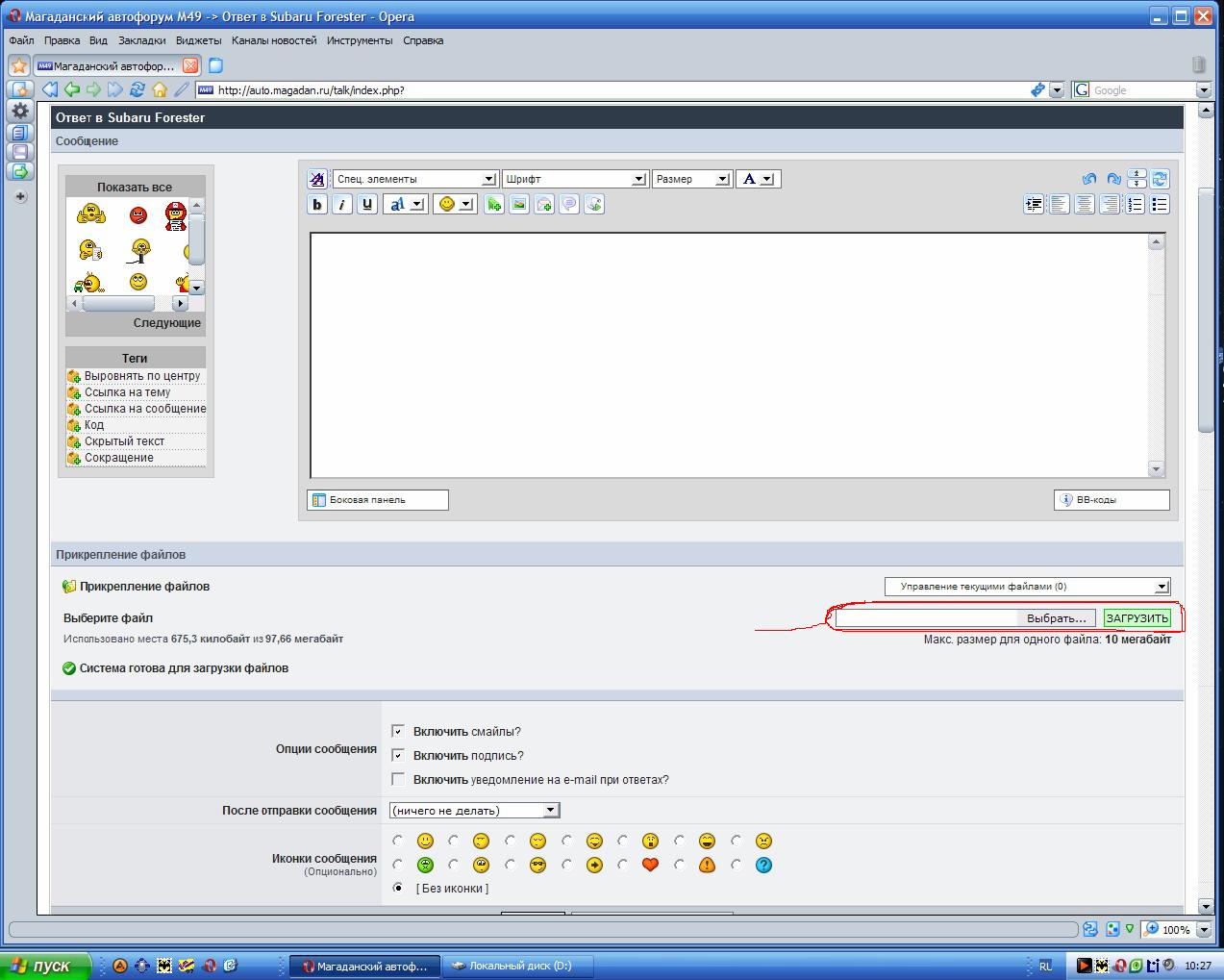The width and height of the screenshot is (1224, 980).
Task: Toggle the Underline formatting icon
Action: point(366,204)
